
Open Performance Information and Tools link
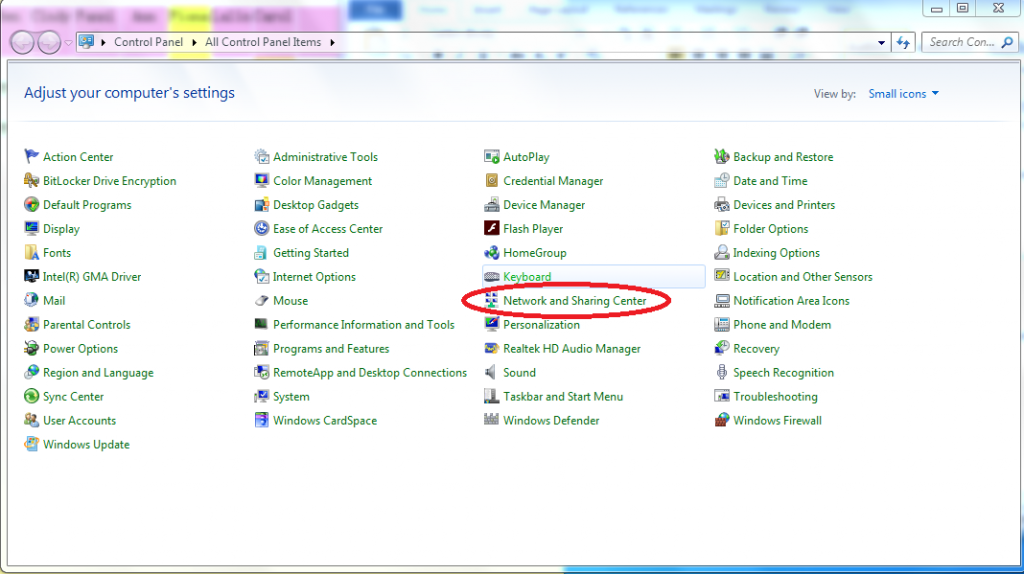coord(364,325)
